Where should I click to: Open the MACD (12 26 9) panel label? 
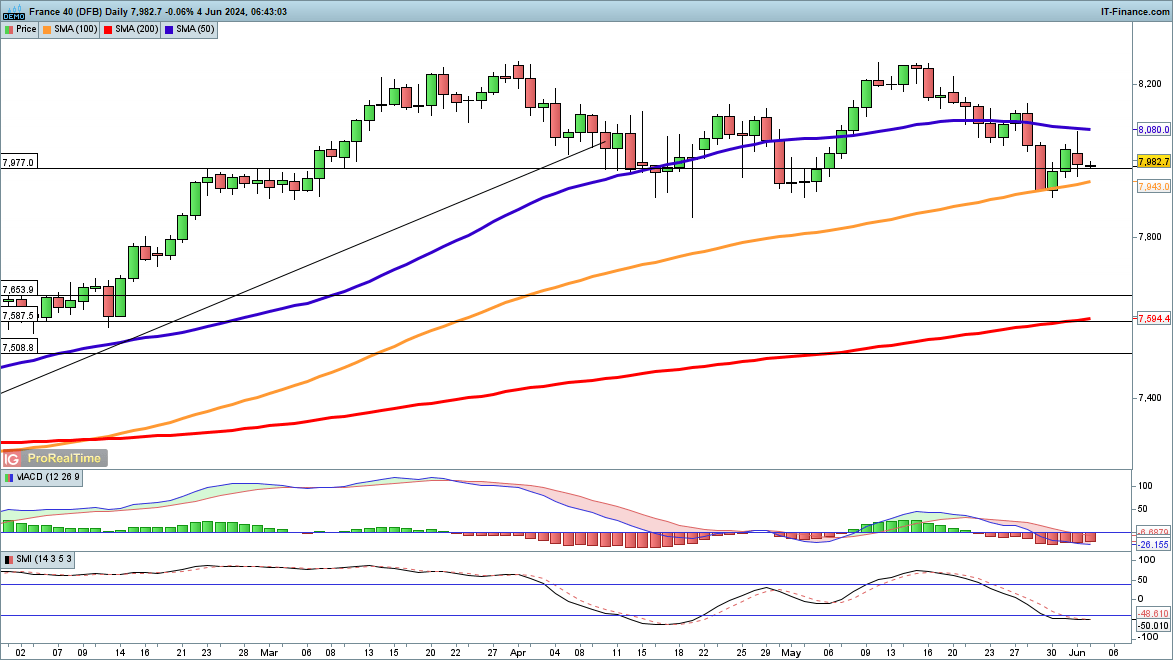point(46,478)
